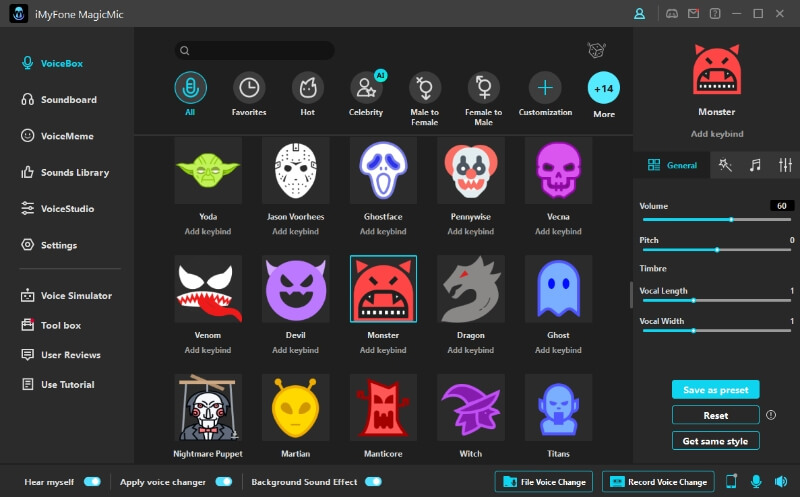This screenshot has width=800, height=497.
Task: Open the Tool box
Action: point(51,325)
